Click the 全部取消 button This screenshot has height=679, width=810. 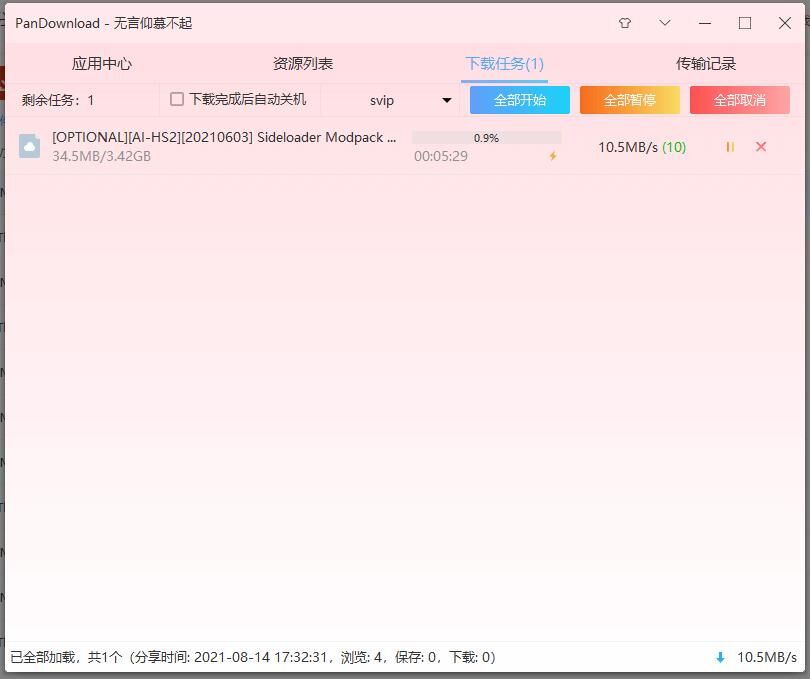coord(740,100)
